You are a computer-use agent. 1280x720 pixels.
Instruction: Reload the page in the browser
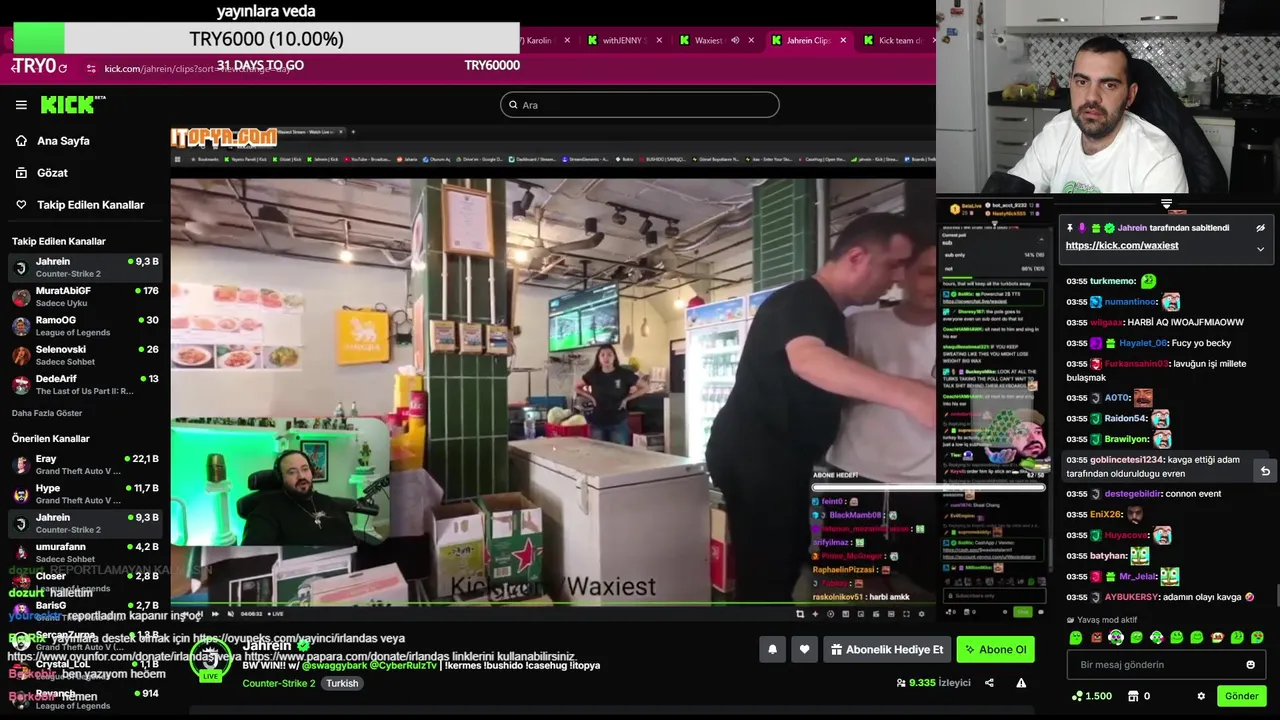[62, 68]
